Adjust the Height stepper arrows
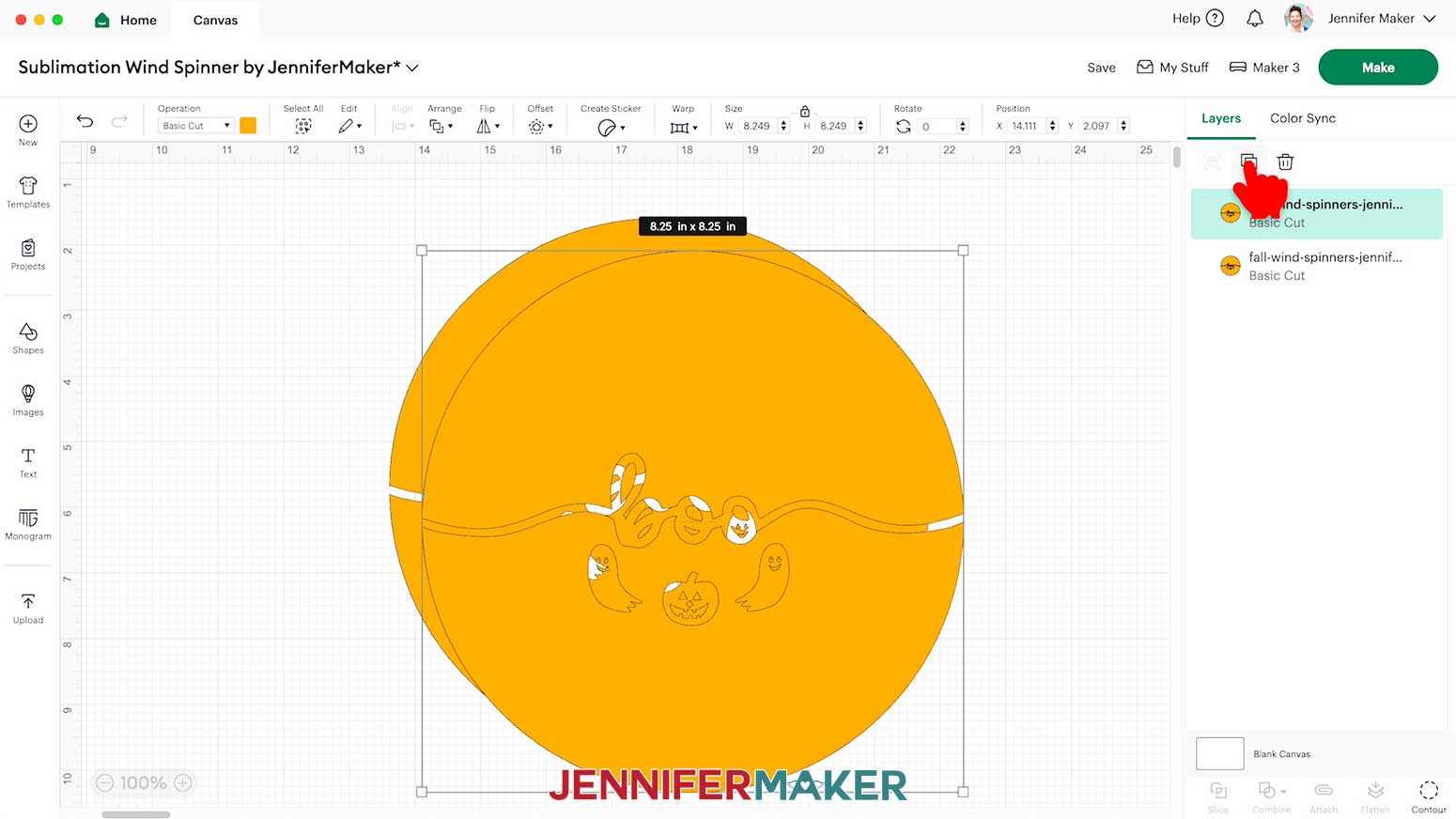The image size is (1456, 819). point(860,126)
